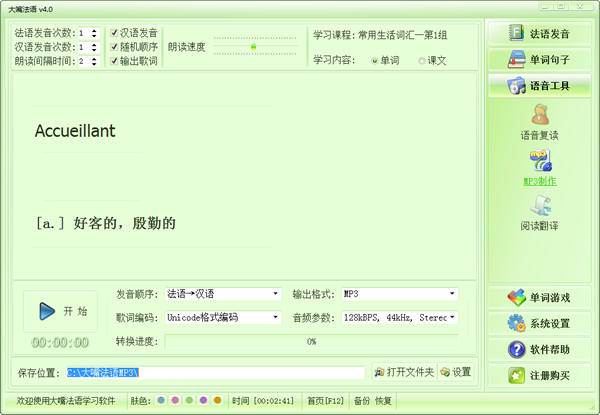Select the orange skin color dot
This screenshot has height=415, width=600.
click(218, 400)
